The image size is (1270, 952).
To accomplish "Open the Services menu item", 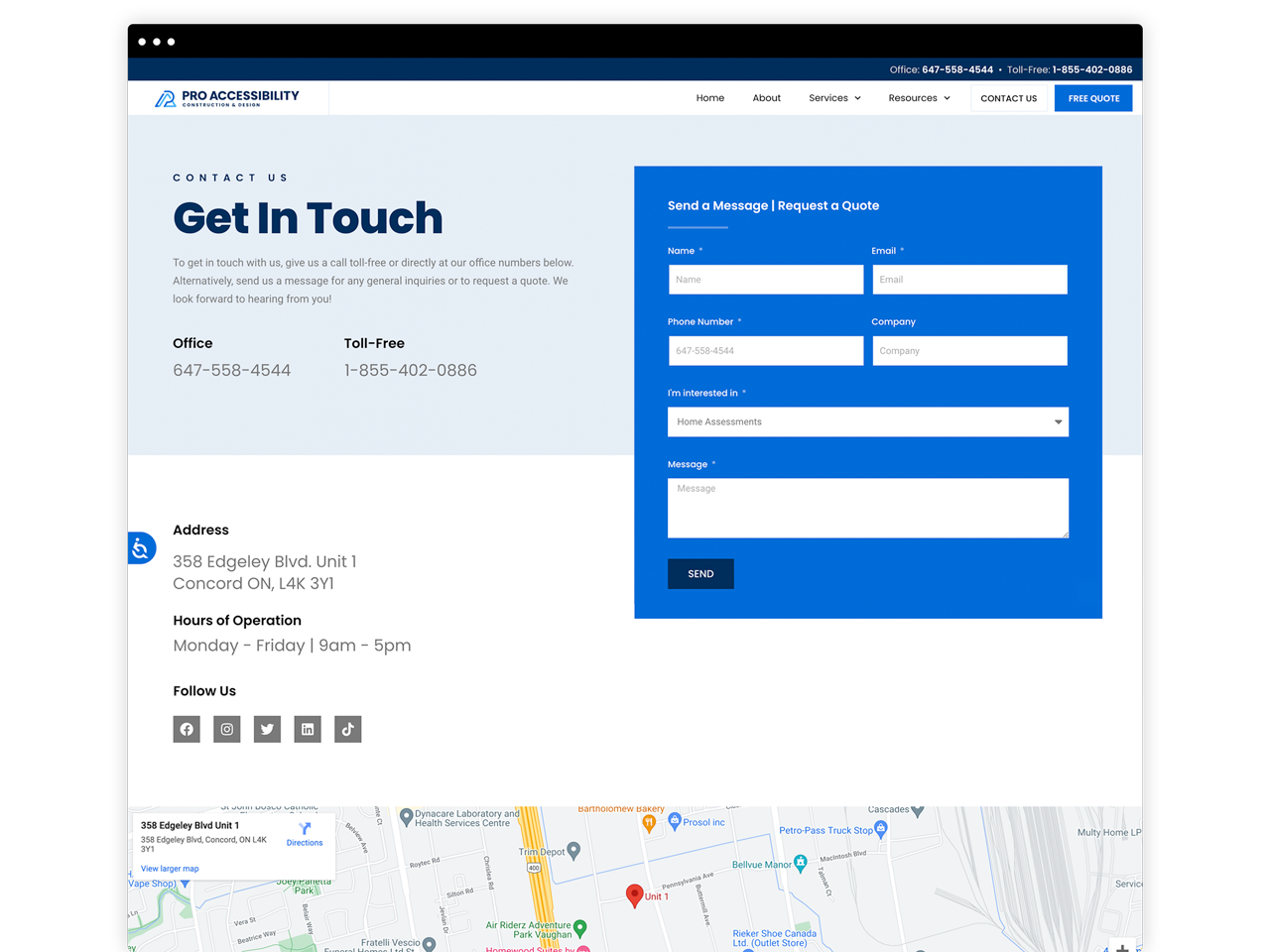I will click(828, 98).
